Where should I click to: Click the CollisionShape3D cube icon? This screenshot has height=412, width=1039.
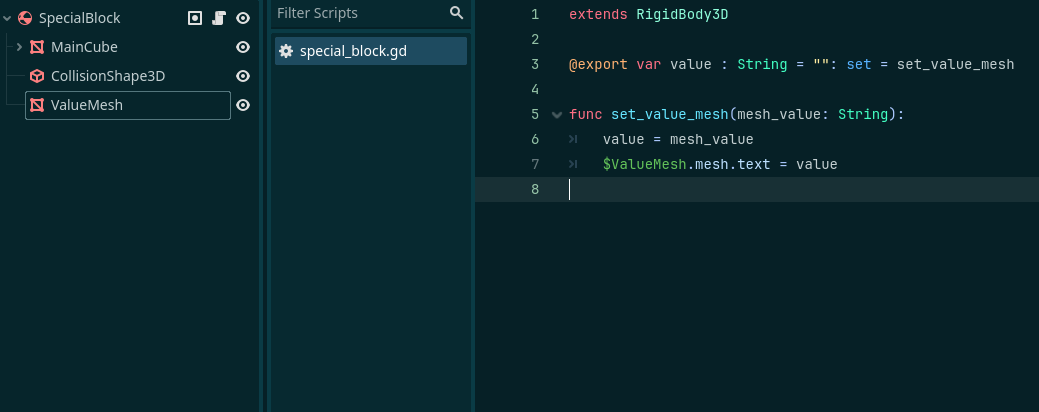(x=37, y=76)
